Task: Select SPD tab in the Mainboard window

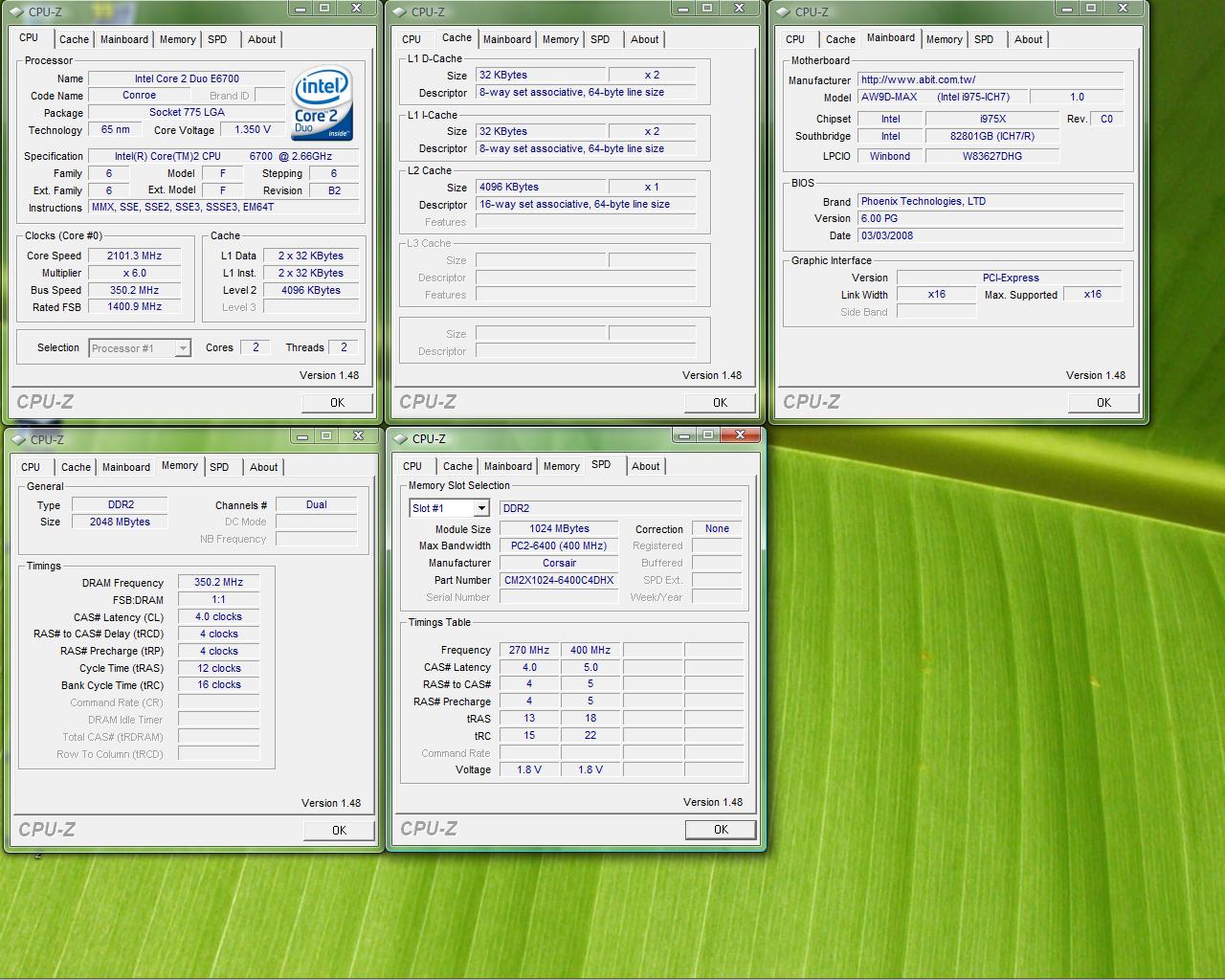Action: [x=984, y=39]
